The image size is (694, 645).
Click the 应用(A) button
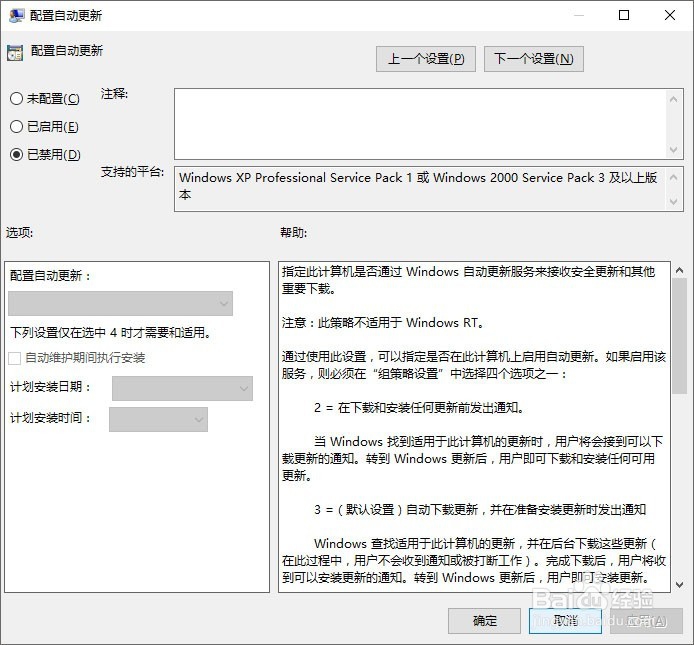pos(646,621)
